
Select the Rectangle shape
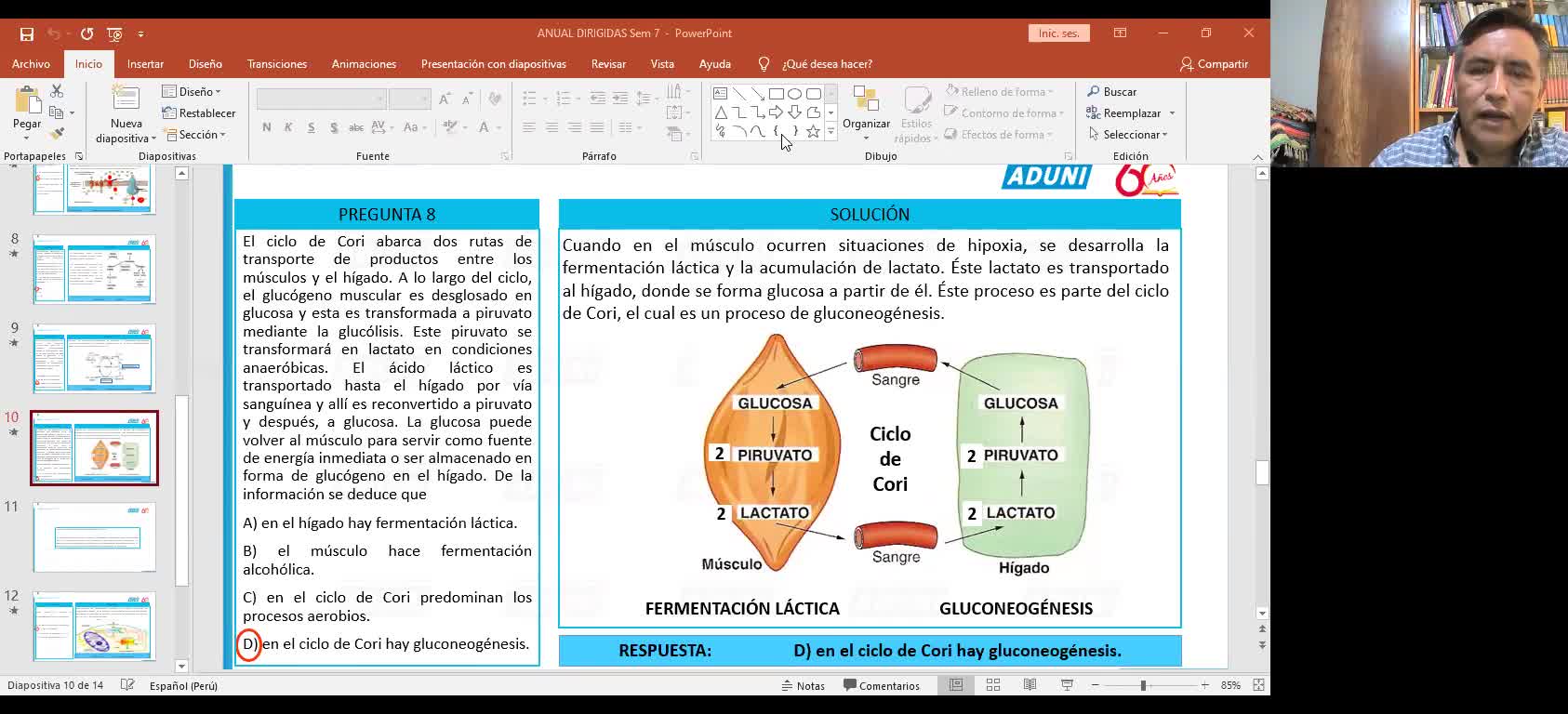pos(777,93)
